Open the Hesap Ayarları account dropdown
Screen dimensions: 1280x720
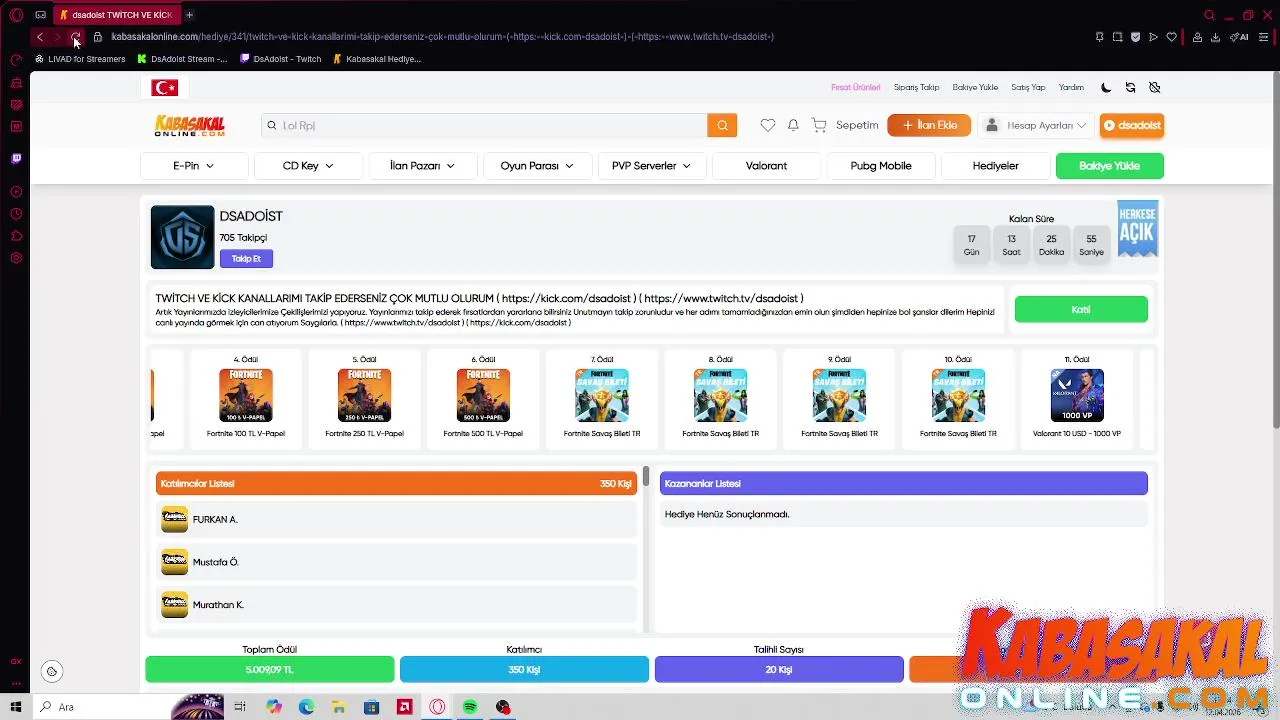pos(1036,125)
